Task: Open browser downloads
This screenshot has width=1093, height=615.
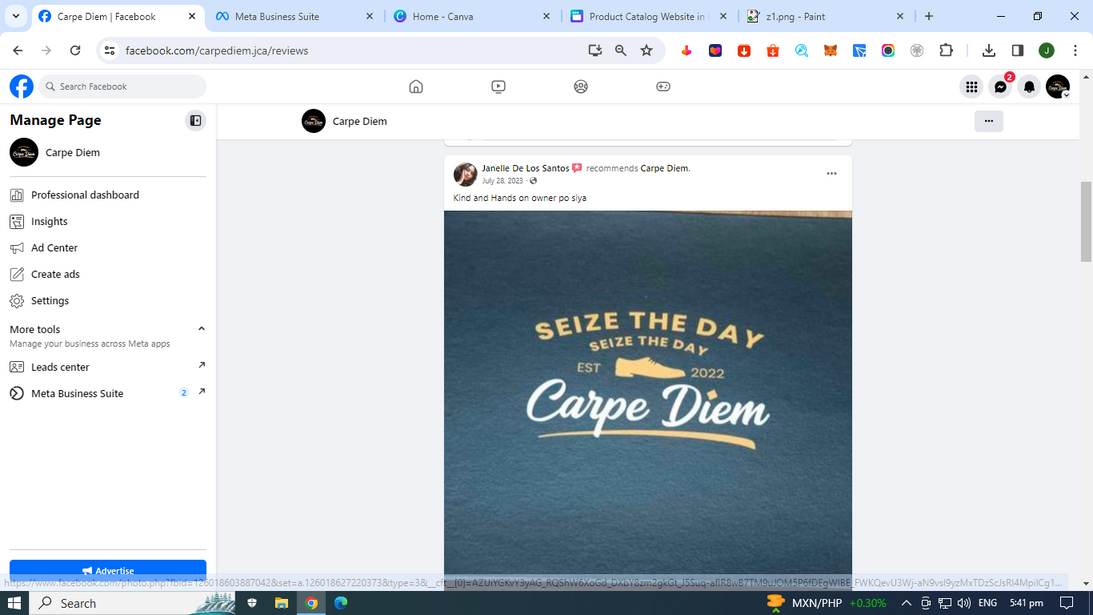Action: (988, 50)
